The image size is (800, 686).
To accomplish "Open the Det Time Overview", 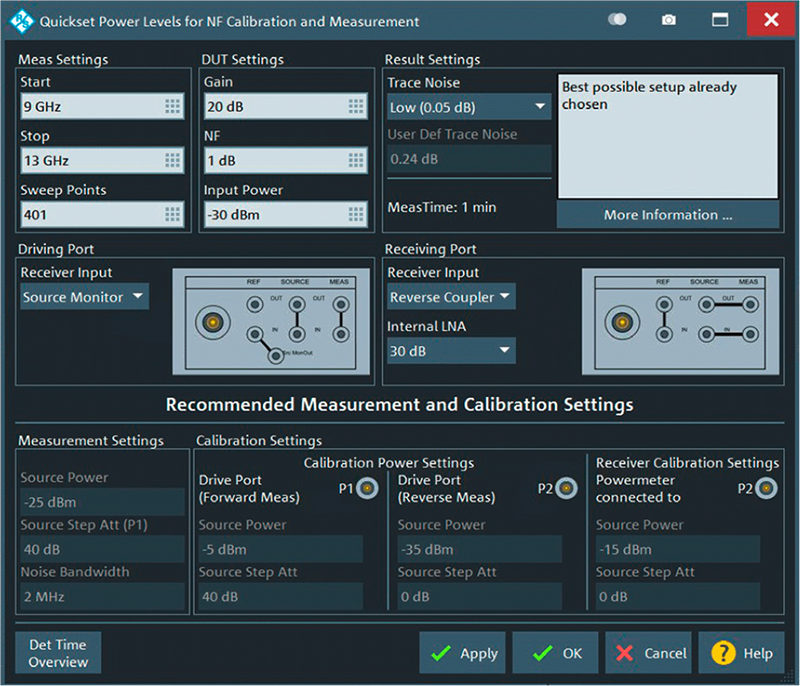I will (58, 653).
